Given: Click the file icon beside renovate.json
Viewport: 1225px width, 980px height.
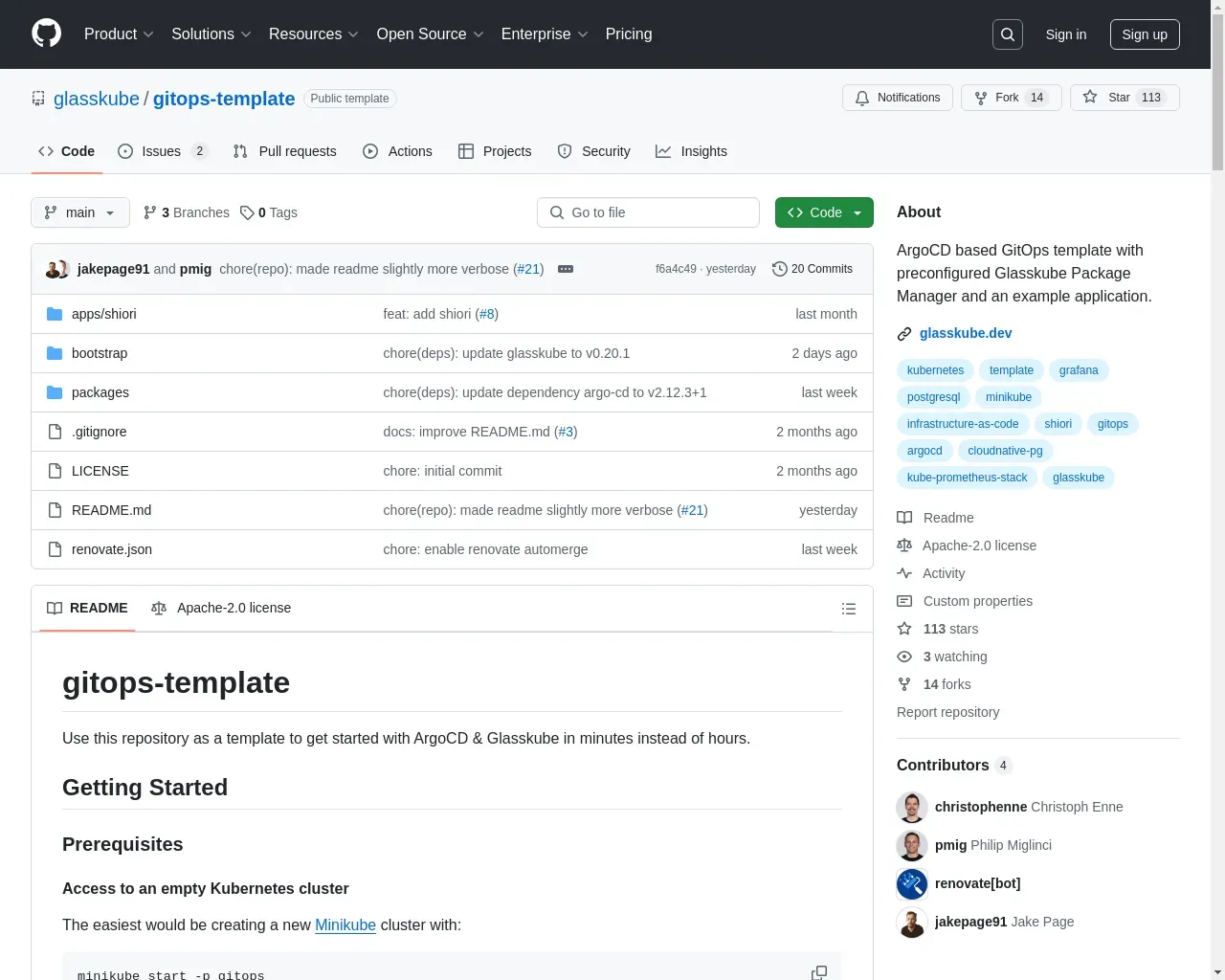Looking at the screenshot, I should coord(55,549).
